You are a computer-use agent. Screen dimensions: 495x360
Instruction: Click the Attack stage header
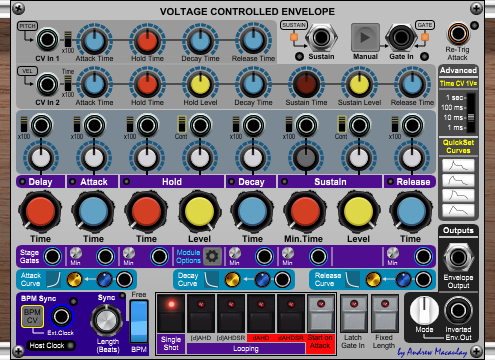pyautogui.click(x=93, y=182)
